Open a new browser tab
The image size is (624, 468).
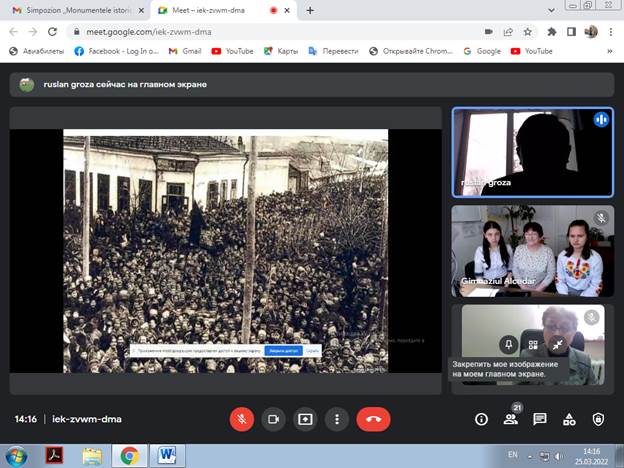pos(310,10)
